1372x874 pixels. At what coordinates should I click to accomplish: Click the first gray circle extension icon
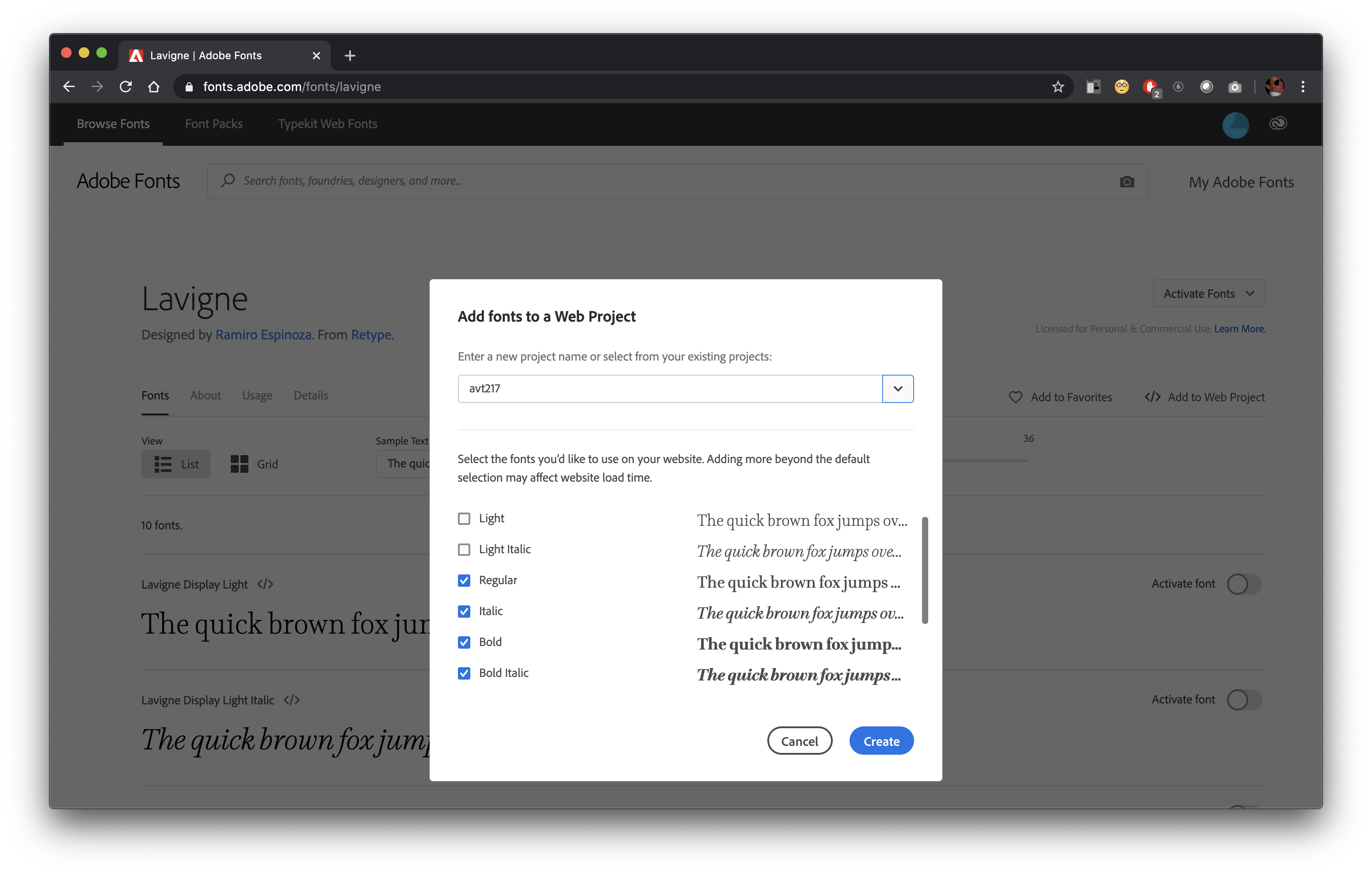[x=1178, y=87]
